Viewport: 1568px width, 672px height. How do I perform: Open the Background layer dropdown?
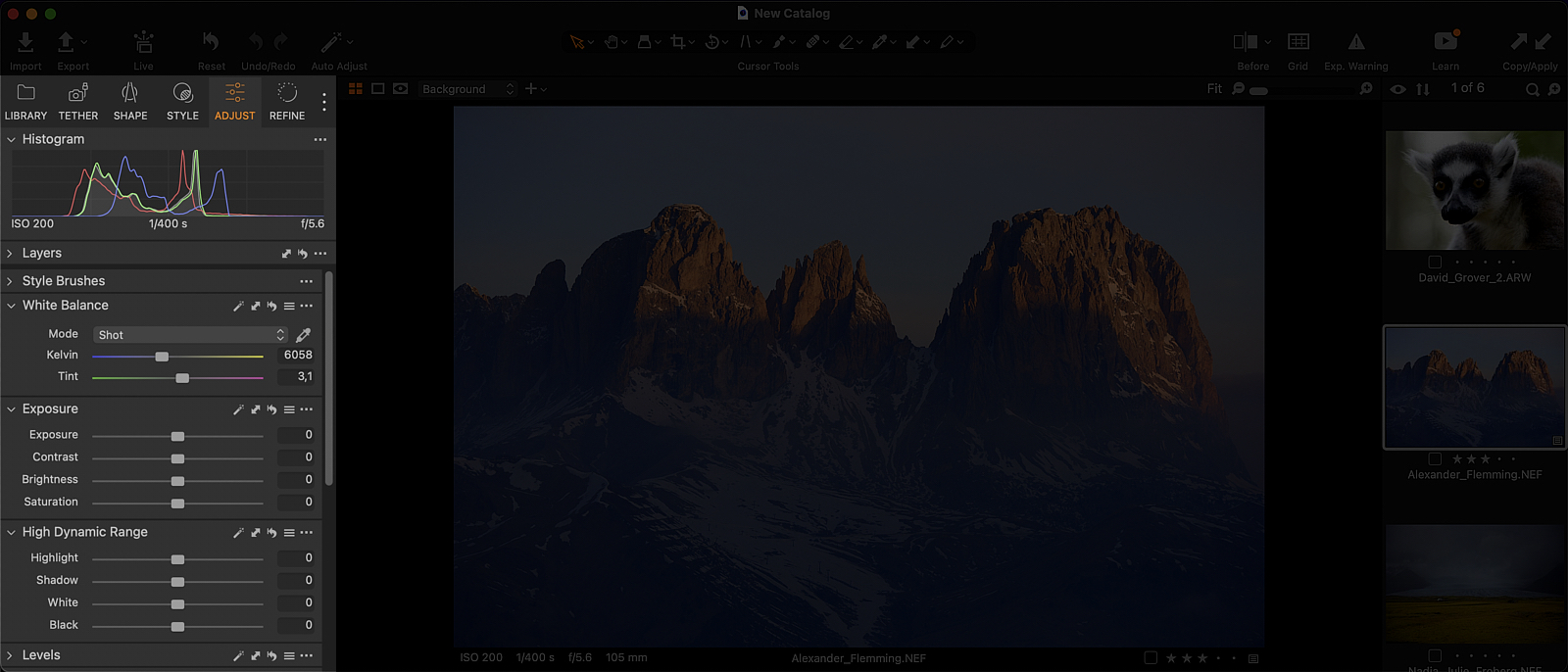[x=468, y=89]
